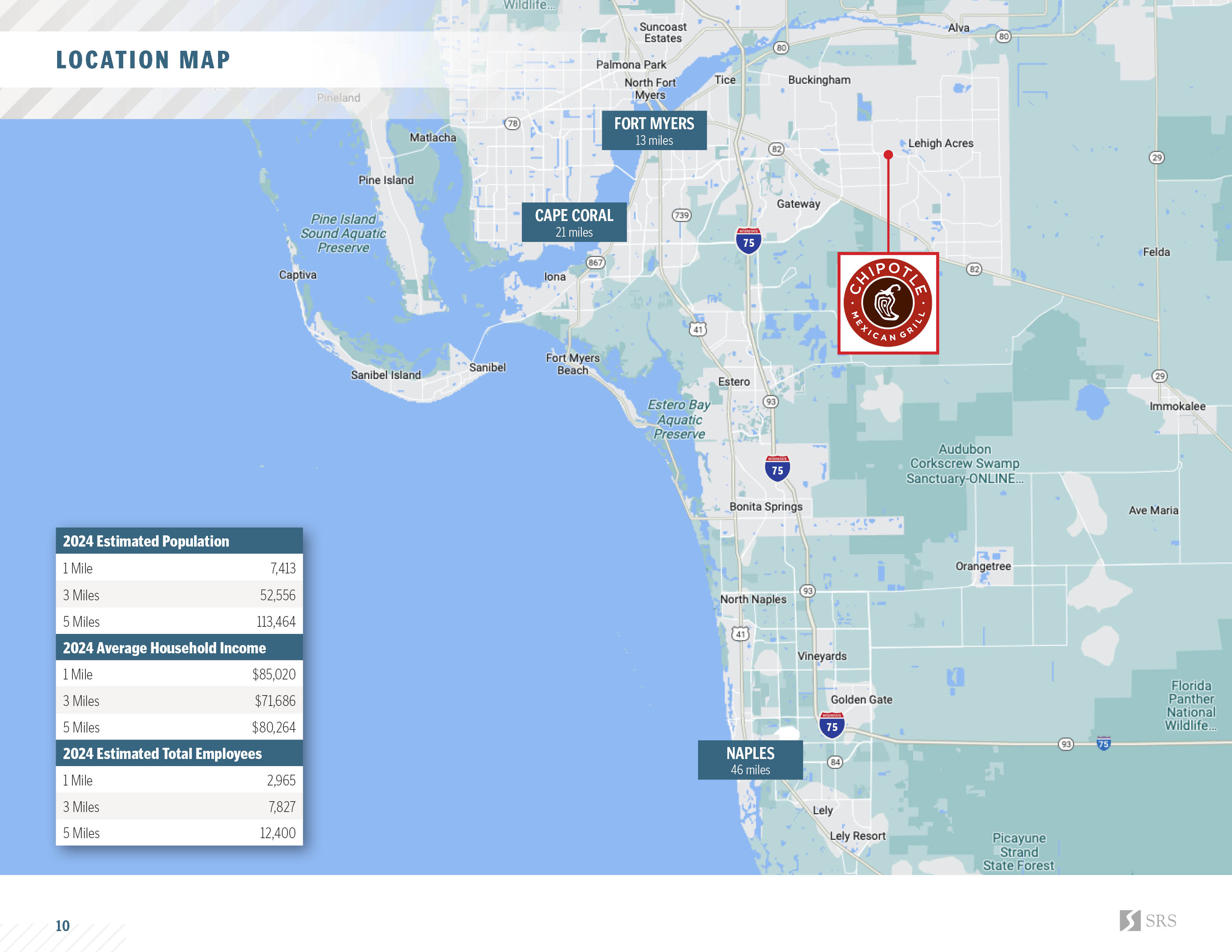This screenshot has width=1232, height=952.
Task: Click the route 78 marker near Matlacha
Action: tap(512, 124)
